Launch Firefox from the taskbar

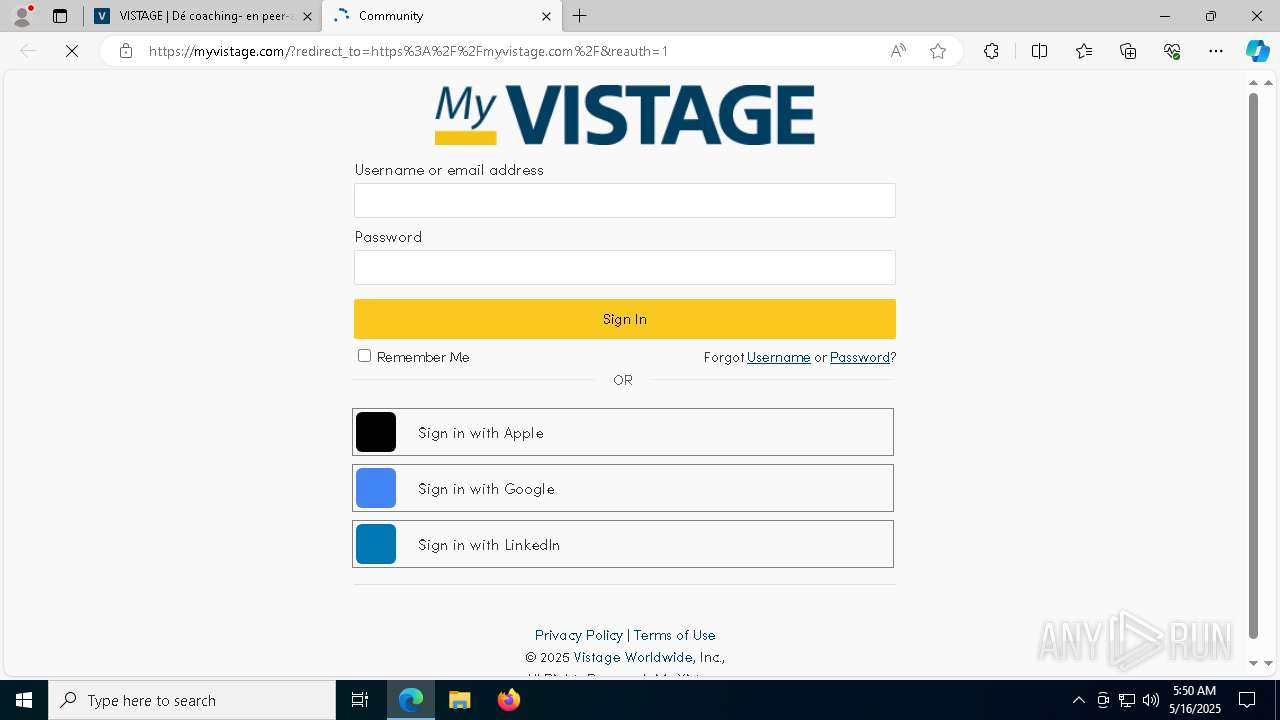click(x=508, y=700)
